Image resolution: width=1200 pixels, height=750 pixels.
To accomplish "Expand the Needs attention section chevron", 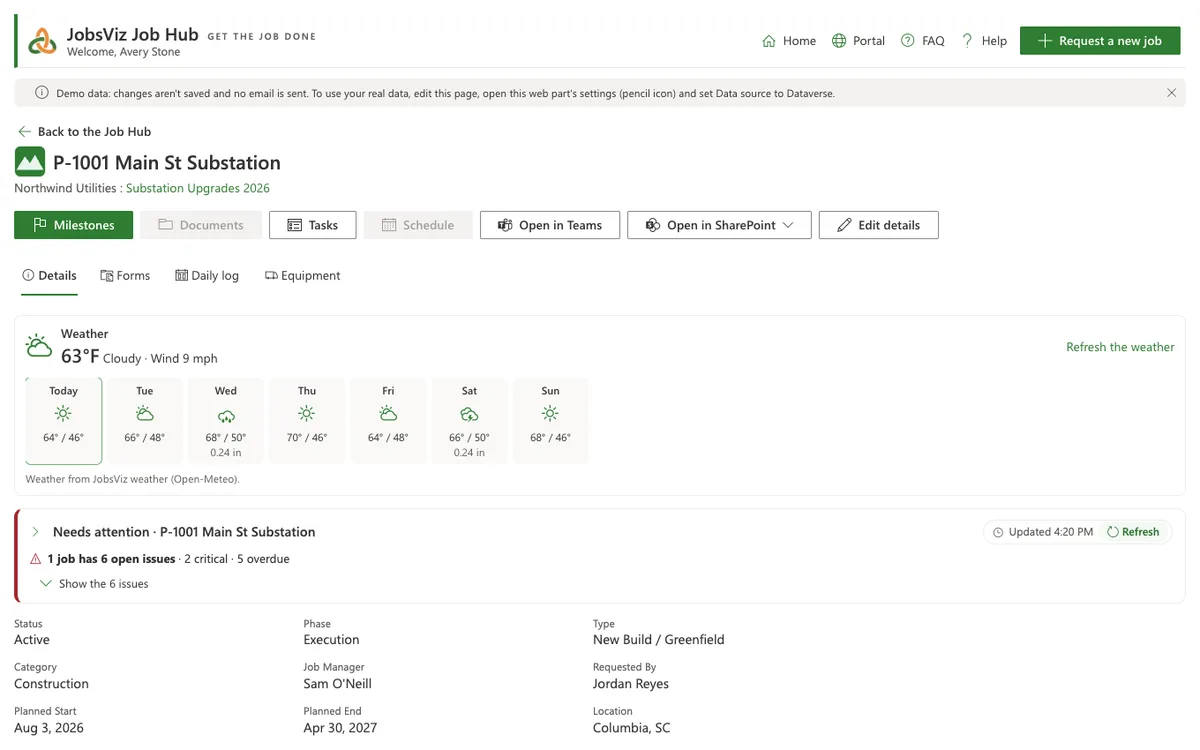I will coord(35,532).
